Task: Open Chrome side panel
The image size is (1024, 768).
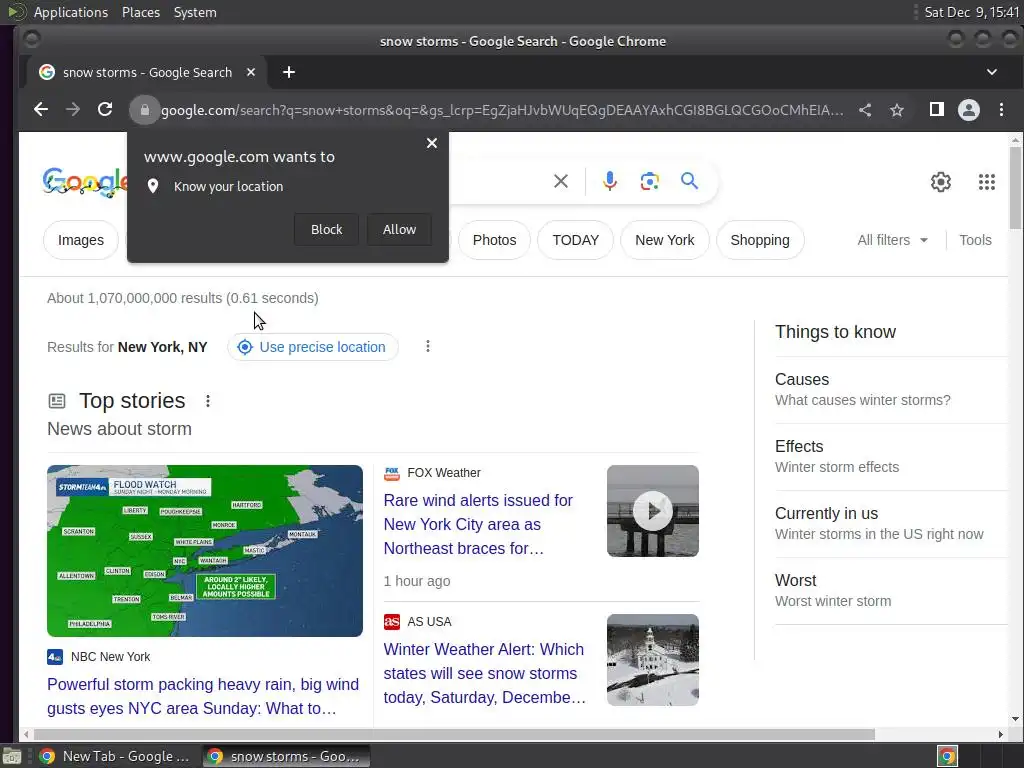Action: [937, 110]
